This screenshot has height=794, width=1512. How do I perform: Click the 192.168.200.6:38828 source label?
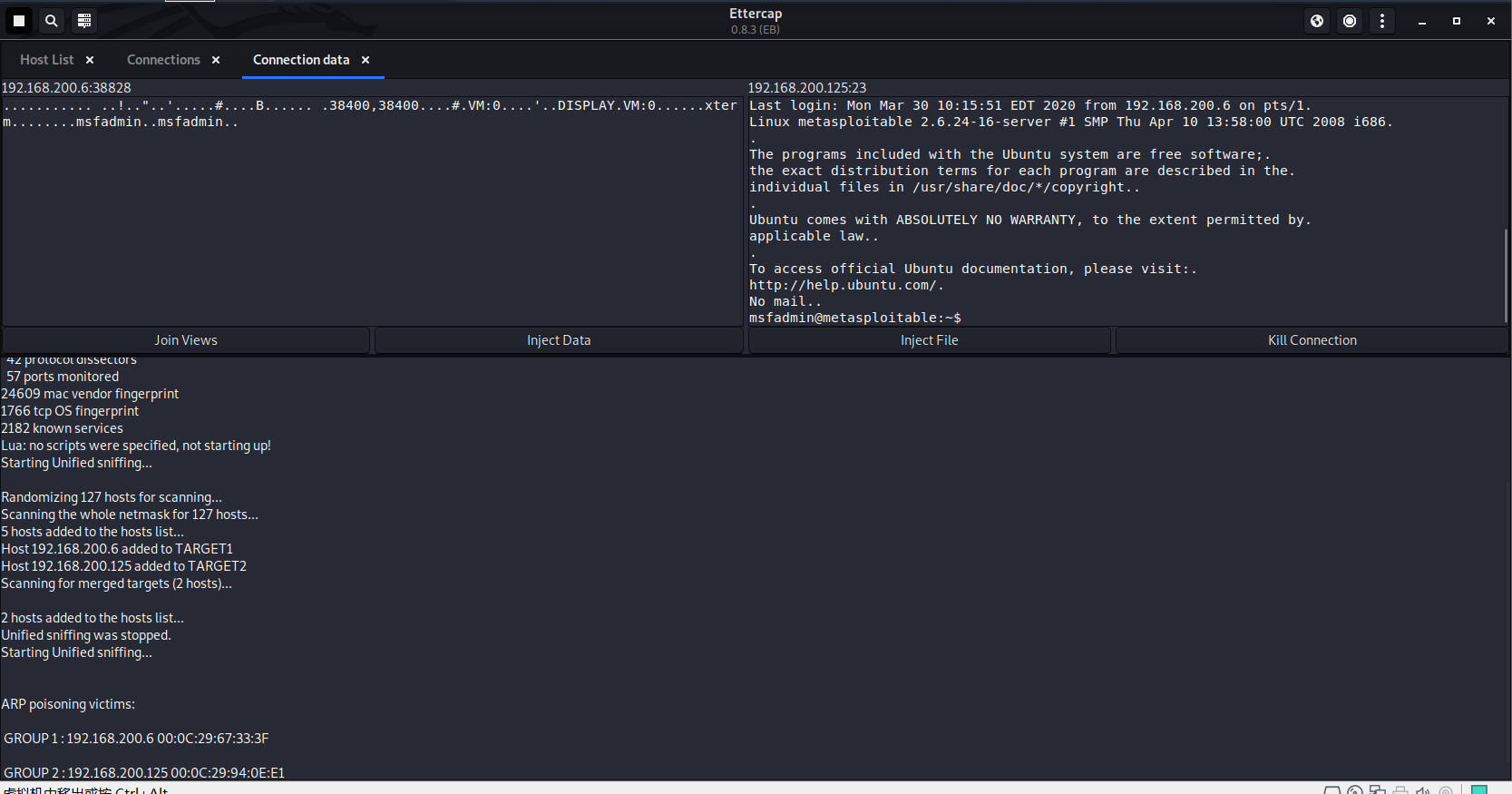66,88
